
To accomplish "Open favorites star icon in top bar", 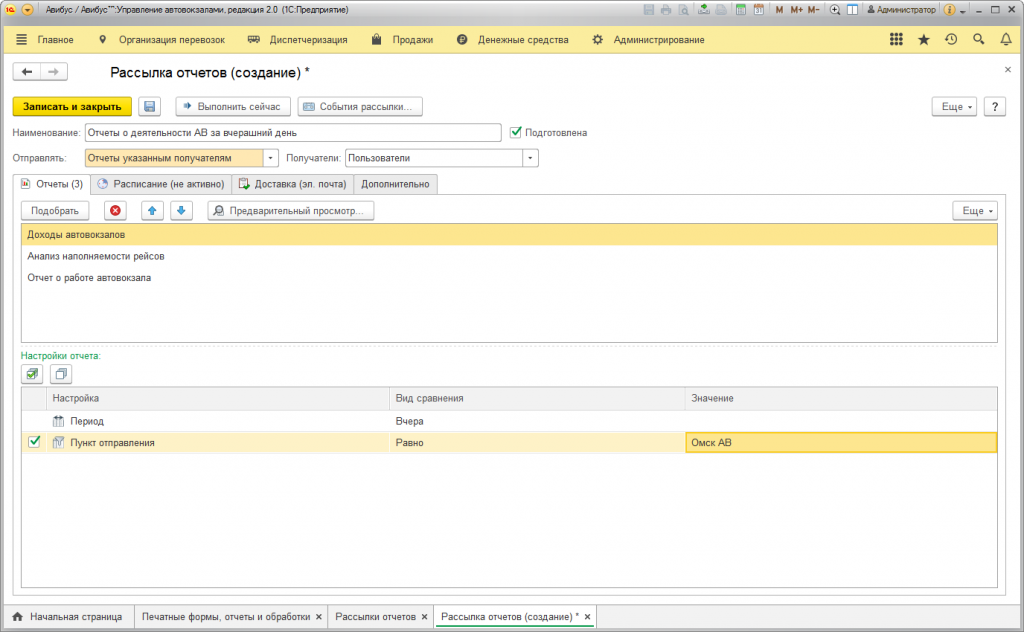I will tap(923, 40).
